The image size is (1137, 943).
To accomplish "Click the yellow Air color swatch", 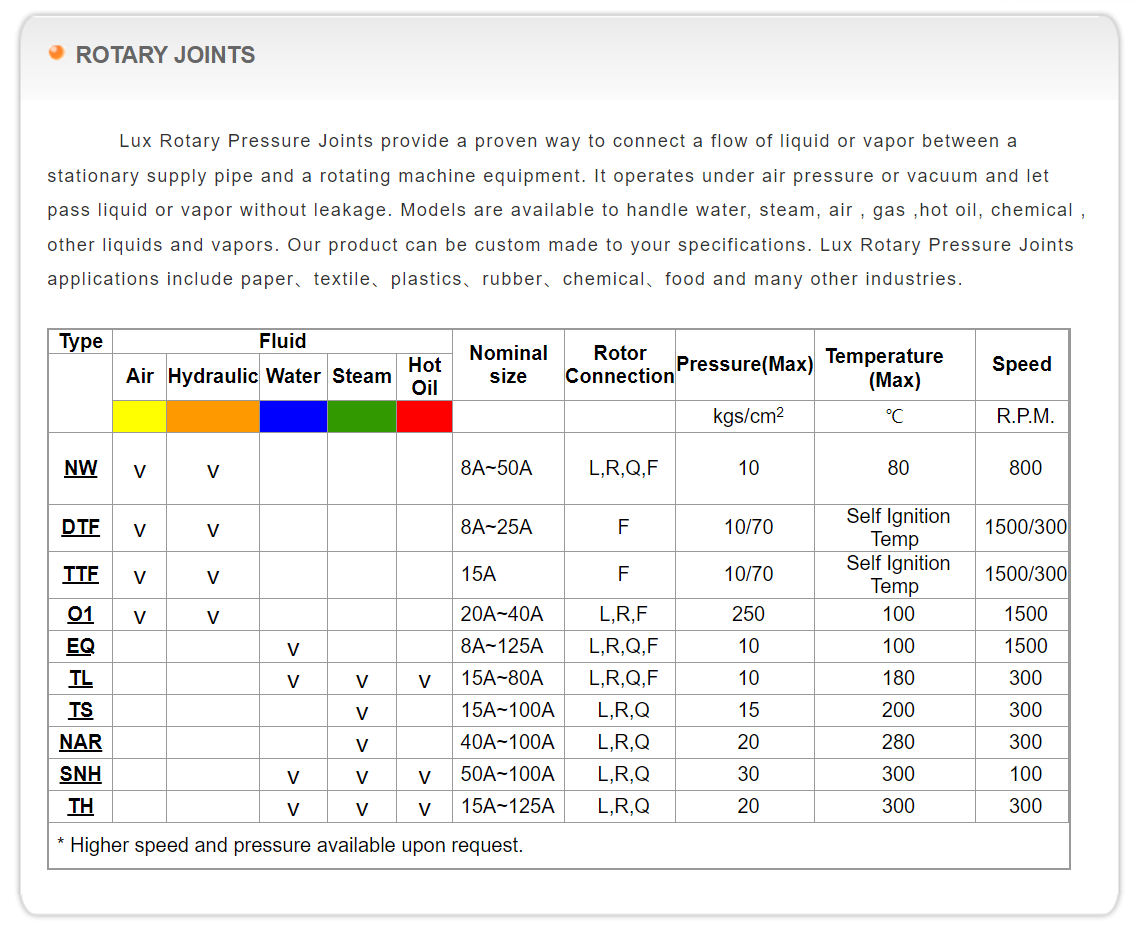I will (139, 416).
